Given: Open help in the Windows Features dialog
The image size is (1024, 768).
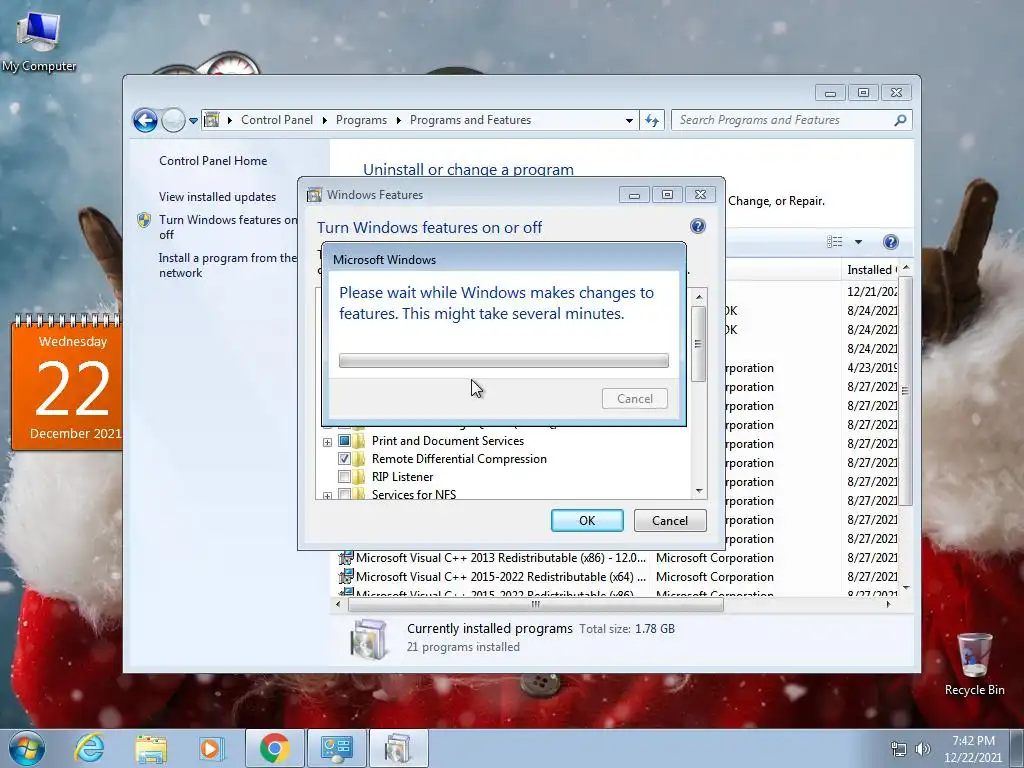Looking at the screenshot, I should pyautogui.click(x=697, y=226).
